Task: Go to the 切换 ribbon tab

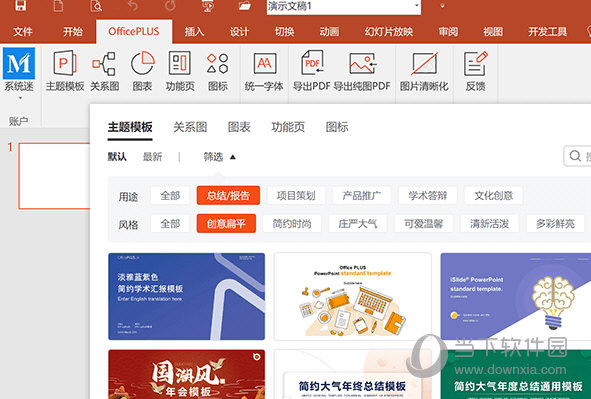Action: click(284, 32)
